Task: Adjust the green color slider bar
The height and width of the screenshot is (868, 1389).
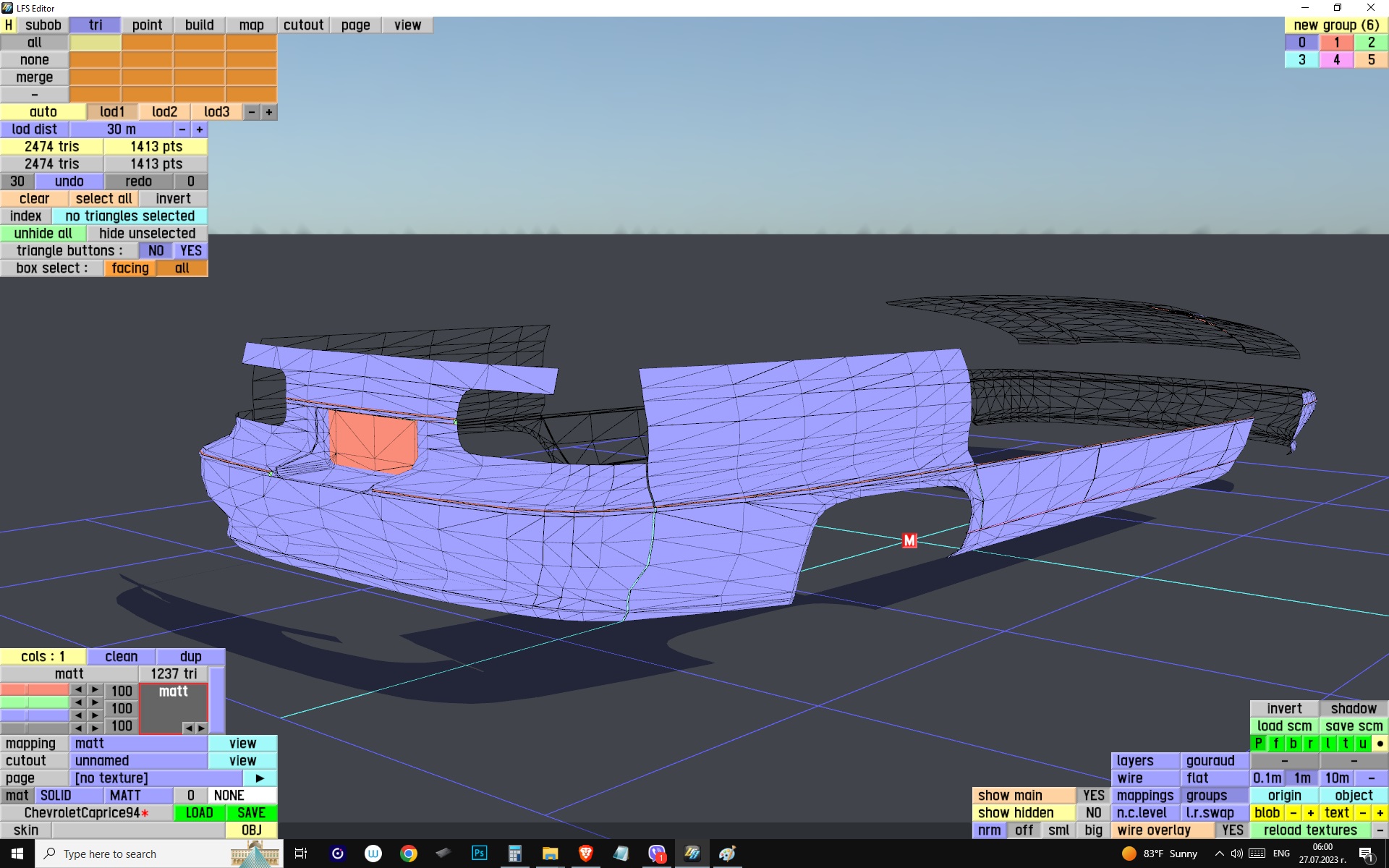Action: [x=35, y=702]
